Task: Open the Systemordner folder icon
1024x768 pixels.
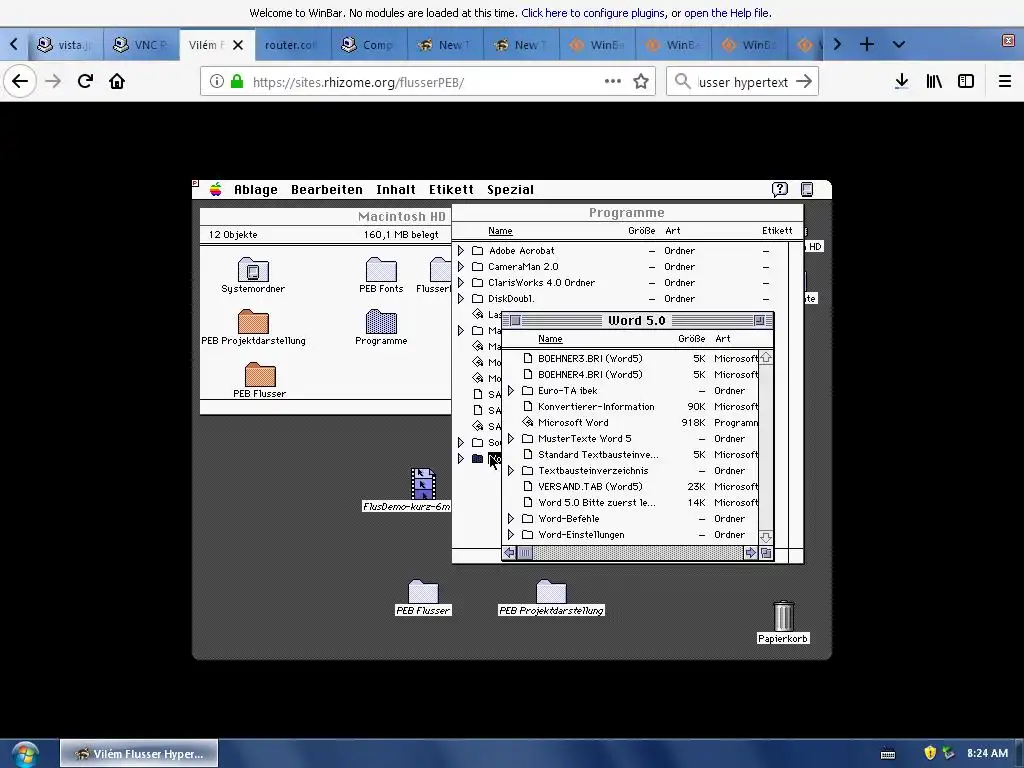Action: pos(253,269)
